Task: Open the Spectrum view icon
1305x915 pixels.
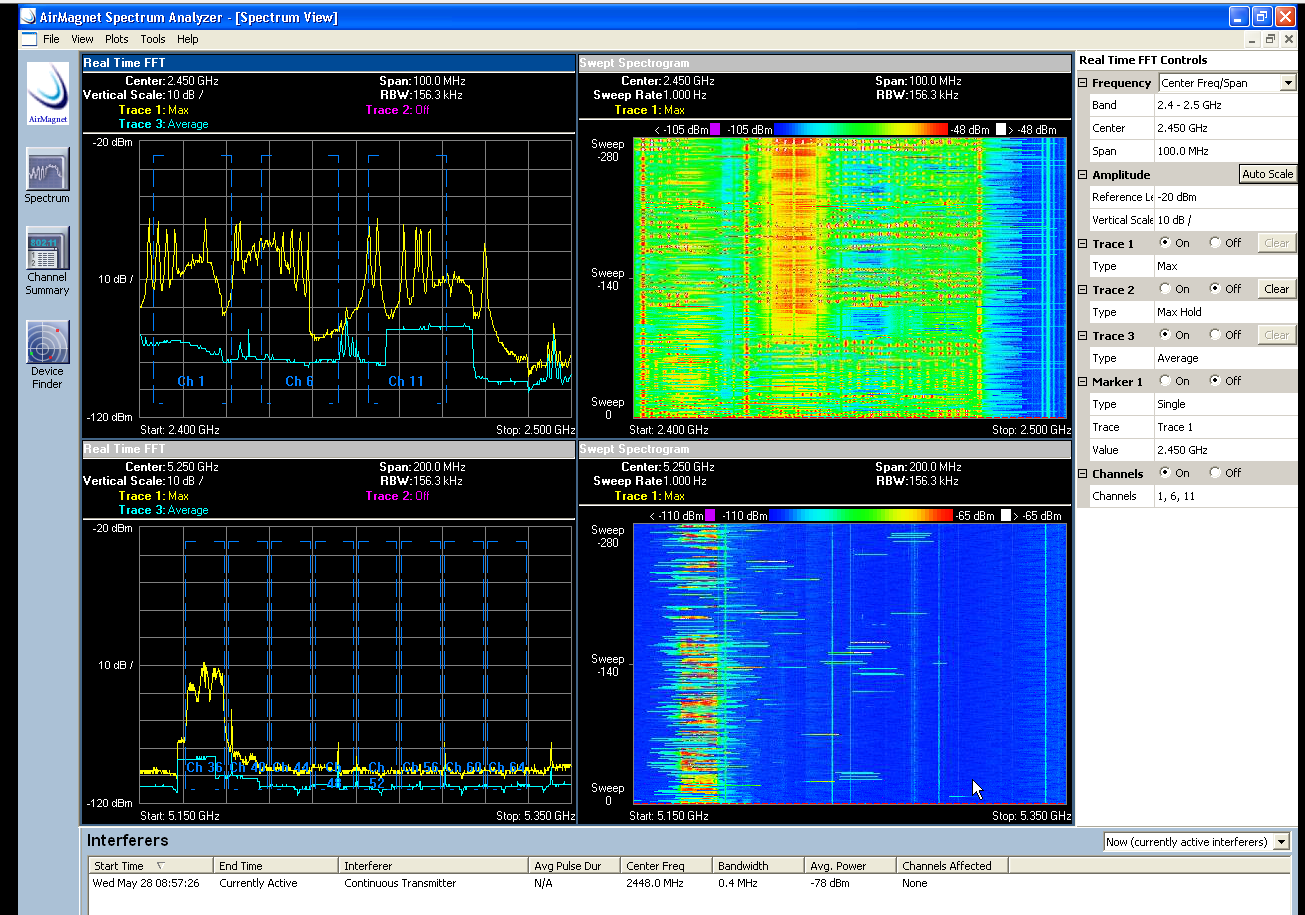Action: [x=47, y=170]
